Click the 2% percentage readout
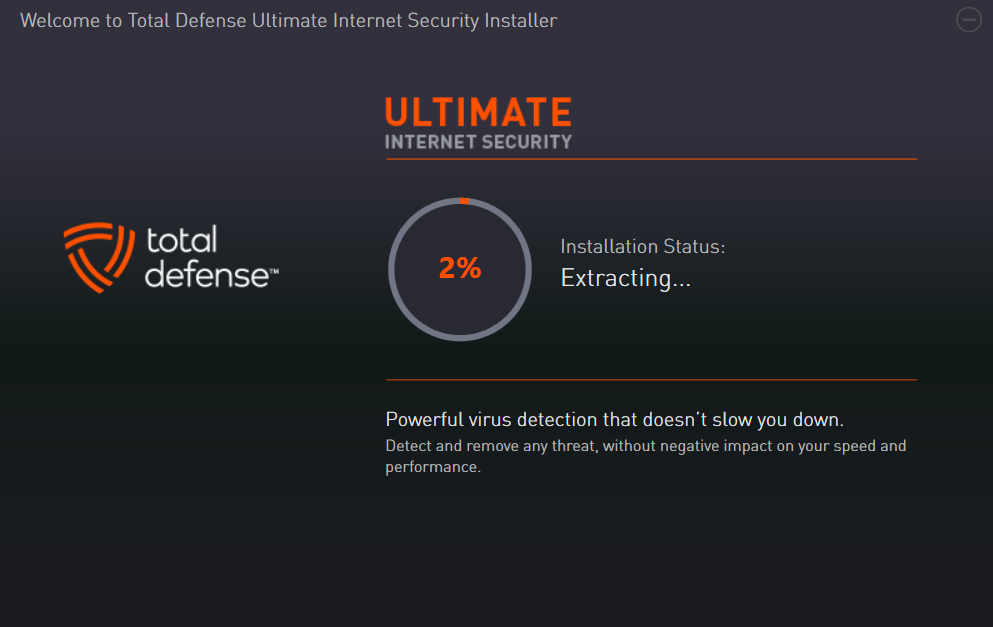 (x=460, y=268)
